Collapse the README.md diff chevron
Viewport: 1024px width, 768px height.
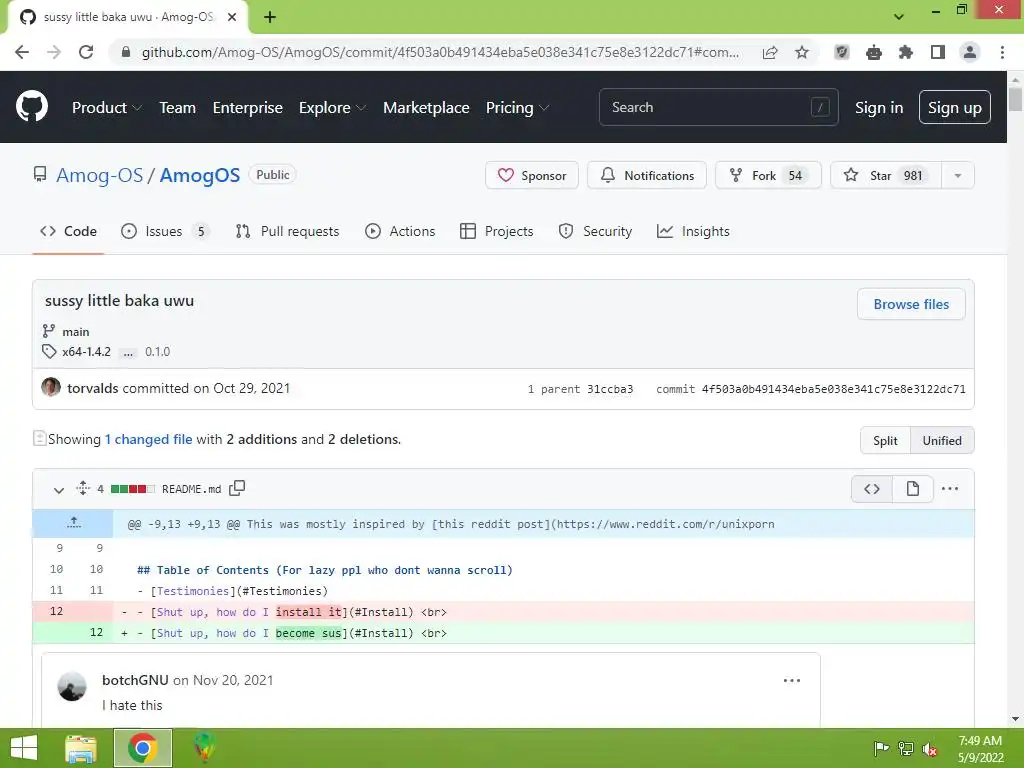tap(59, 490)
